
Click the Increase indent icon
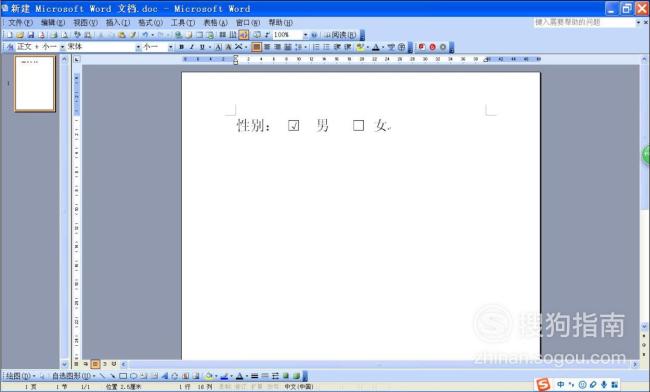[347, 47]
